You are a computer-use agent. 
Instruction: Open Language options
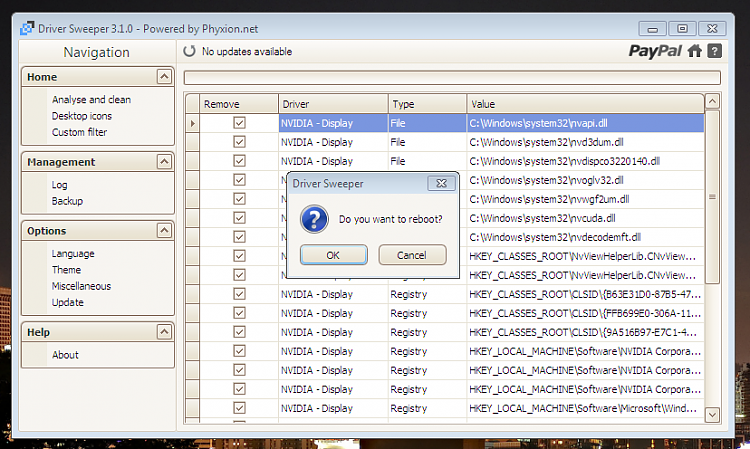pos(73,253)
